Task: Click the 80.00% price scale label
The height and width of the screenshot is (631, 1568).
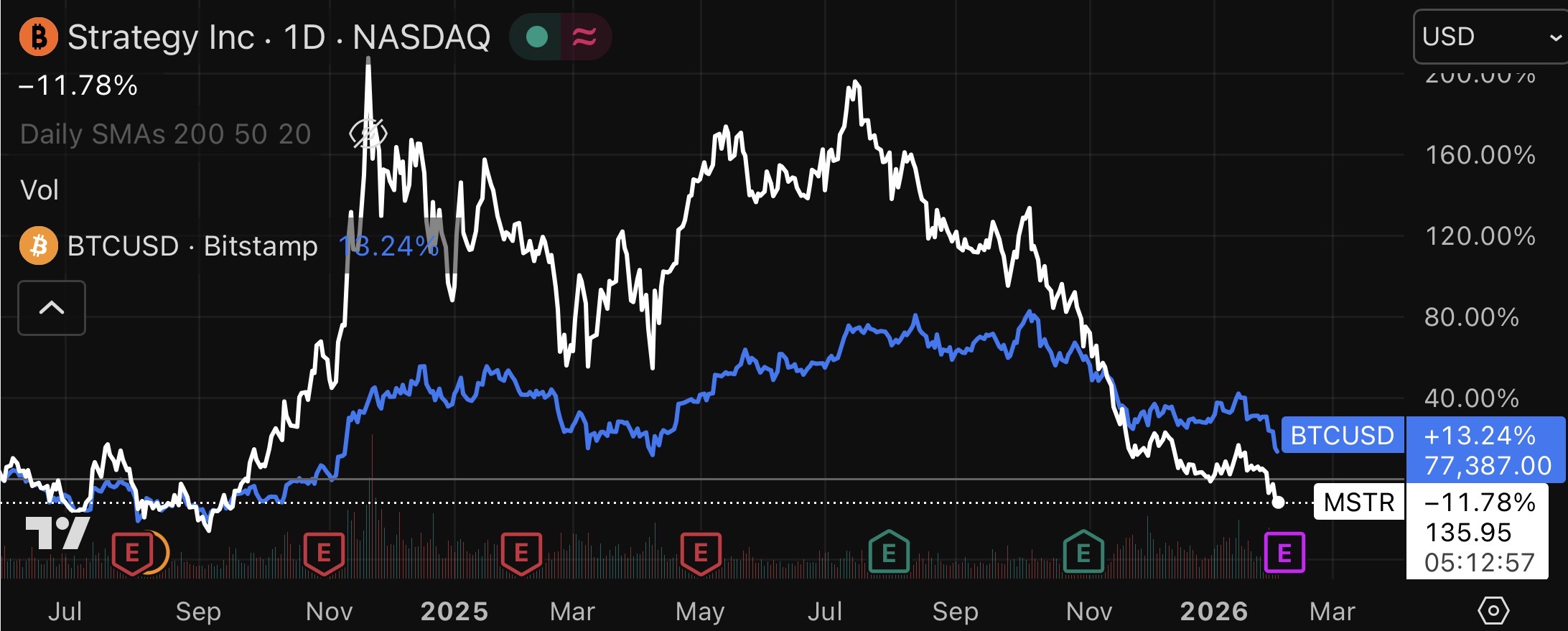Action: 1472,317
